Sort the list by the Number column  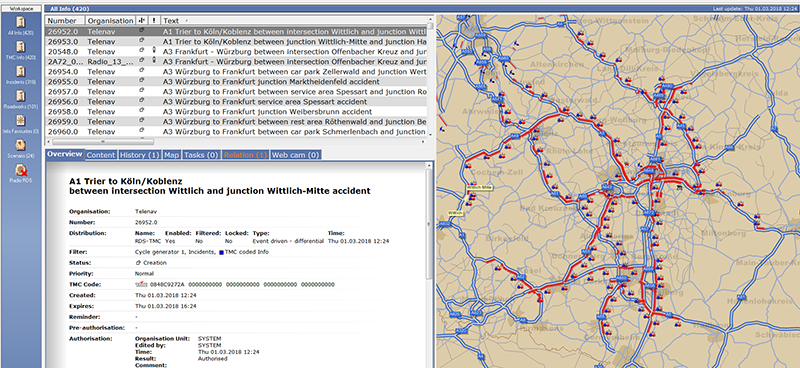tap(65, 21)
